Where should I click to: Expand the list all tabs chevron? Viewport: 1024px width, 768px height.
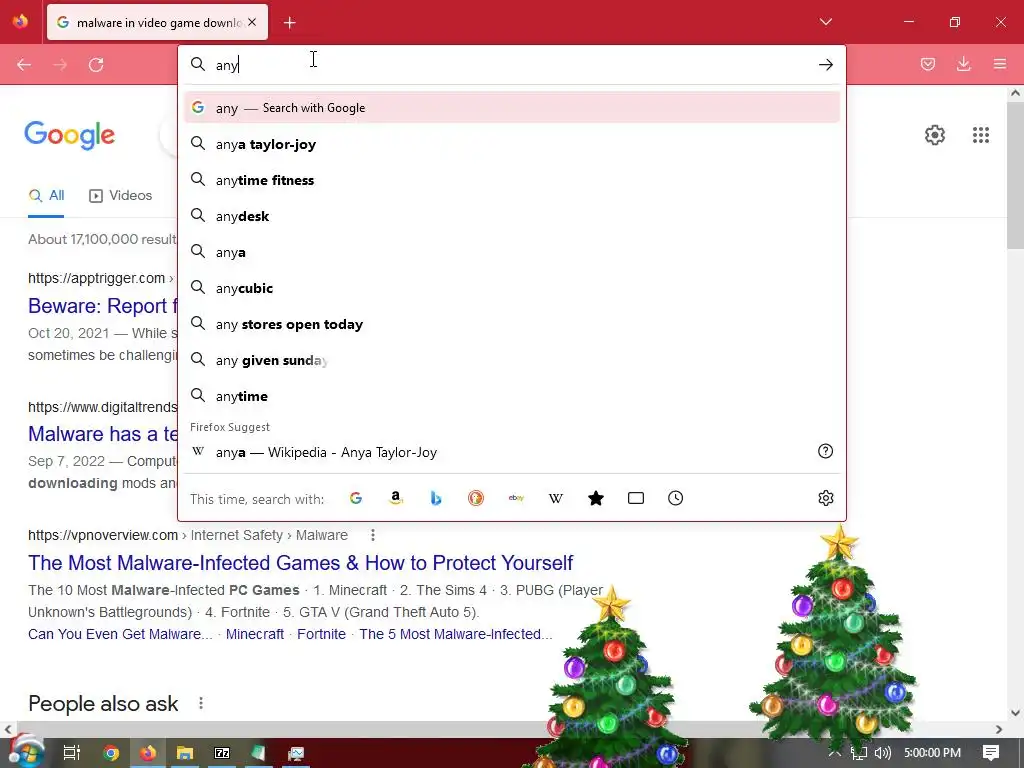[825, 22]
